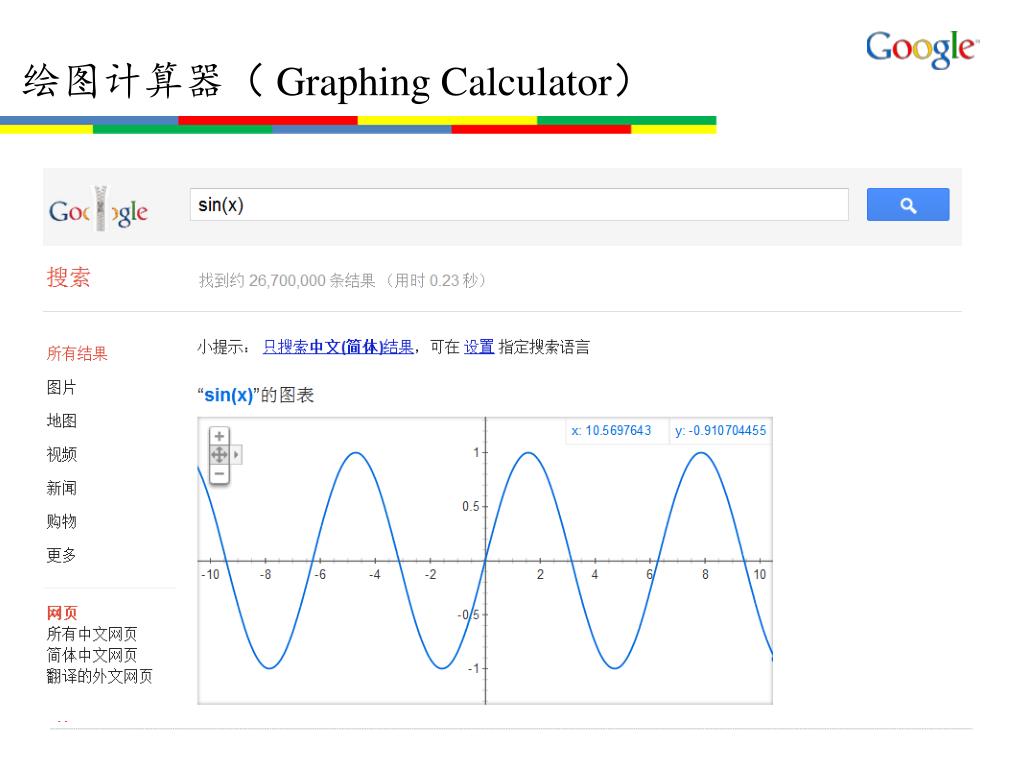Switch to 购物 shopping results
Viewport: 1023px width, 767px height.
pyautogui.click(x=61, y=522)
